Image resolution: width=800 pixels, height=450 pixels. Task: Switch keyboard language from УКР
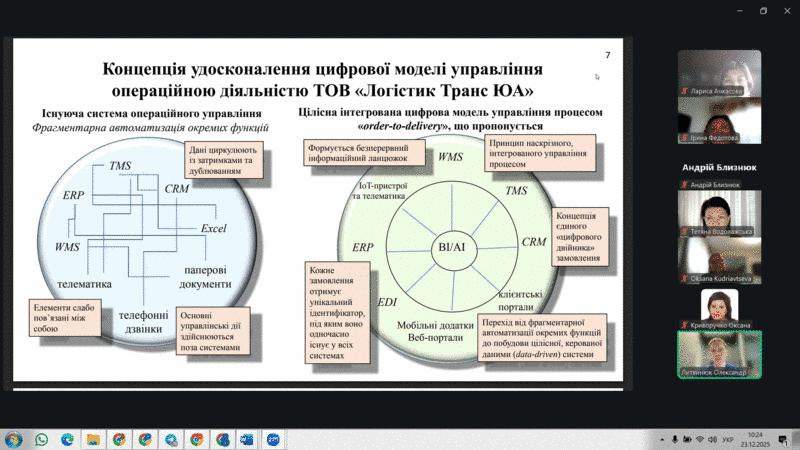point(728,439)
